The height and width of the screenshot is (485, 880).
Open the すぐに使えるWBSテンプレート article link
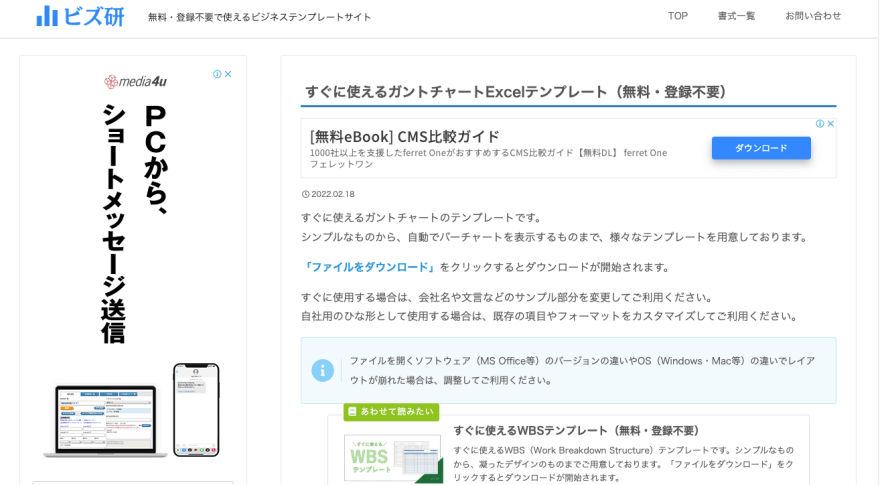tap(576, 431)
